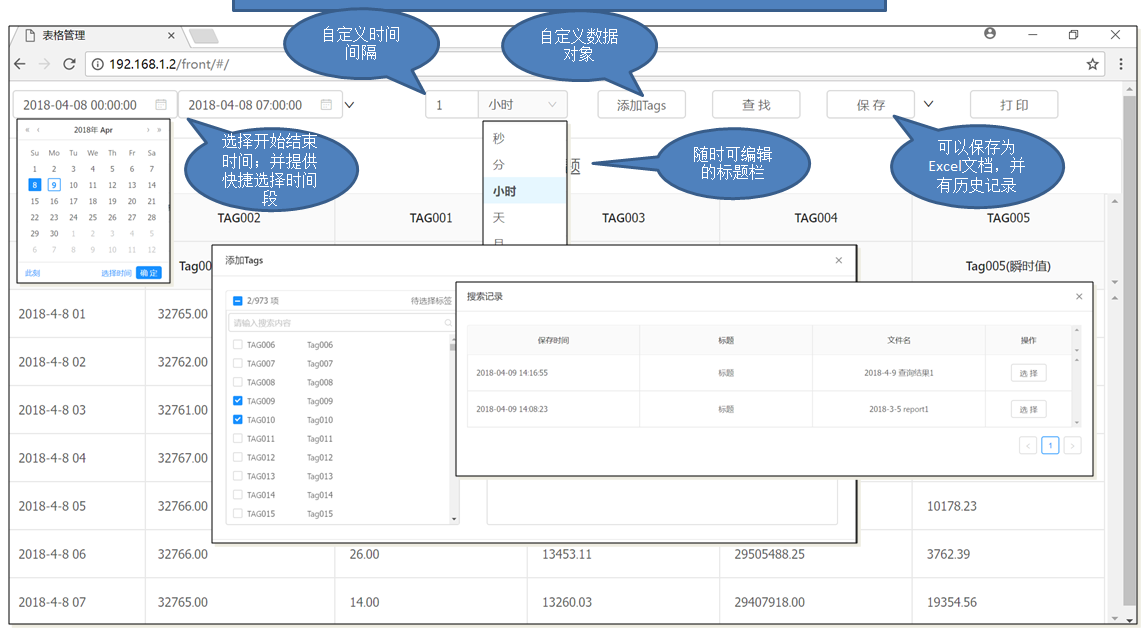The height and width of the screenshot is (632, 1143).
Task: Open the 小时 time unit dropdown
Action: click(x=523, y=105)
